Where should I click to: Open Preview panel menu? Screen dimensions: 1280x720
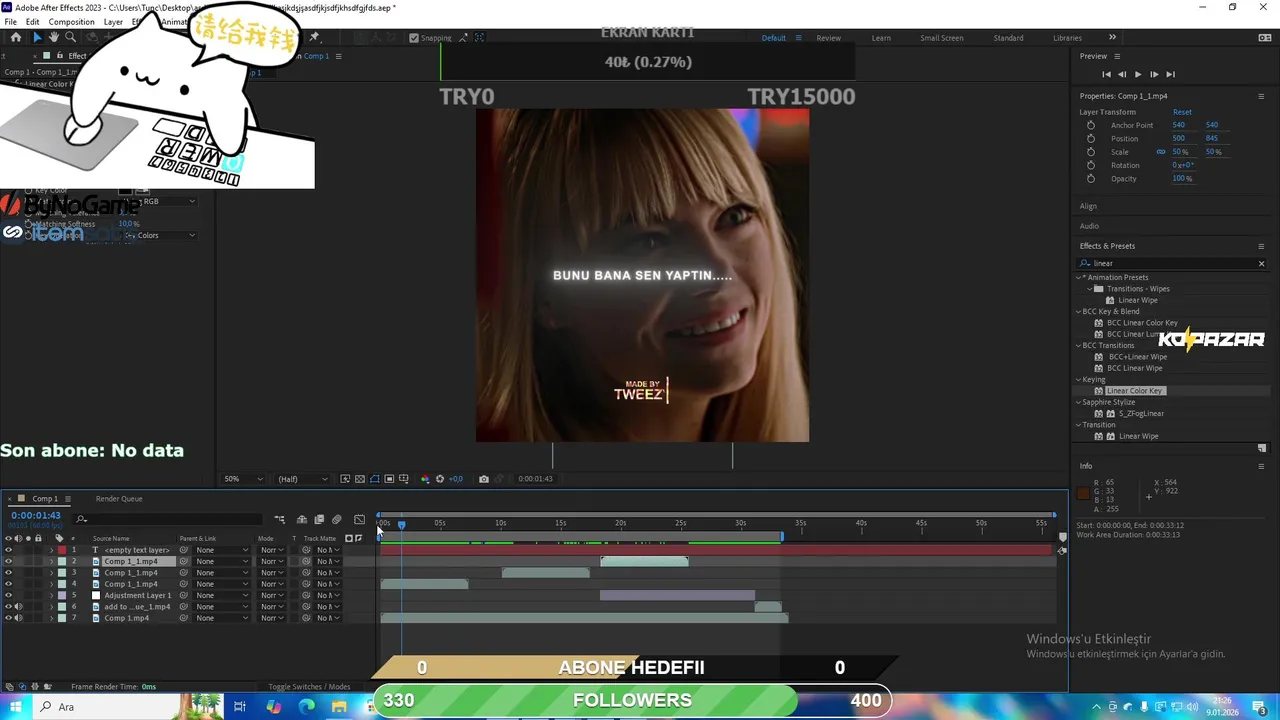pyautogui.click(x=1117, y=56)
